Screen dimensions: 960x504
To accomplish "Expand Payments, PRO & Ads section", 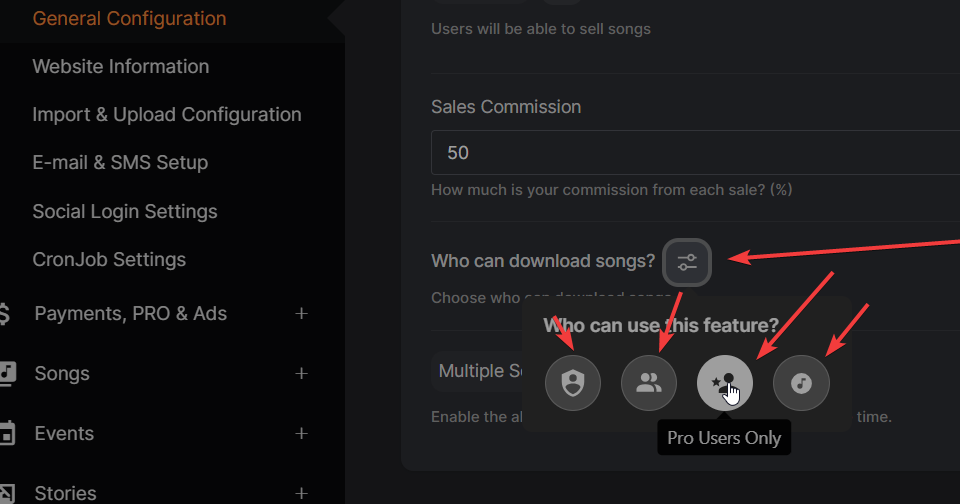I will tap(301, 314).
